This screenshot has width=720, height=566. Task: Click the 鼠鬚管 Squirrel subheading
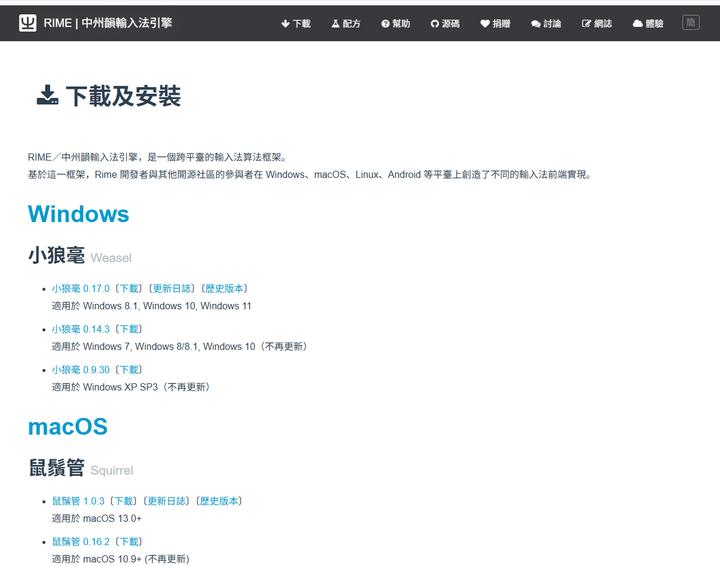81,468
